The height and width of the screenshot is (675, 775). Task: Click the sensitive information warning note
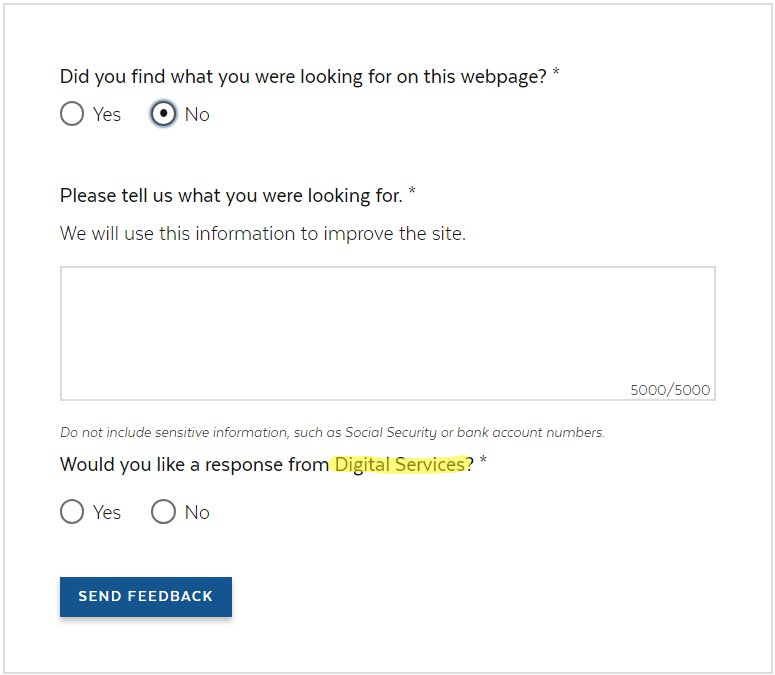pyautogui.click(x=332, y=433)
